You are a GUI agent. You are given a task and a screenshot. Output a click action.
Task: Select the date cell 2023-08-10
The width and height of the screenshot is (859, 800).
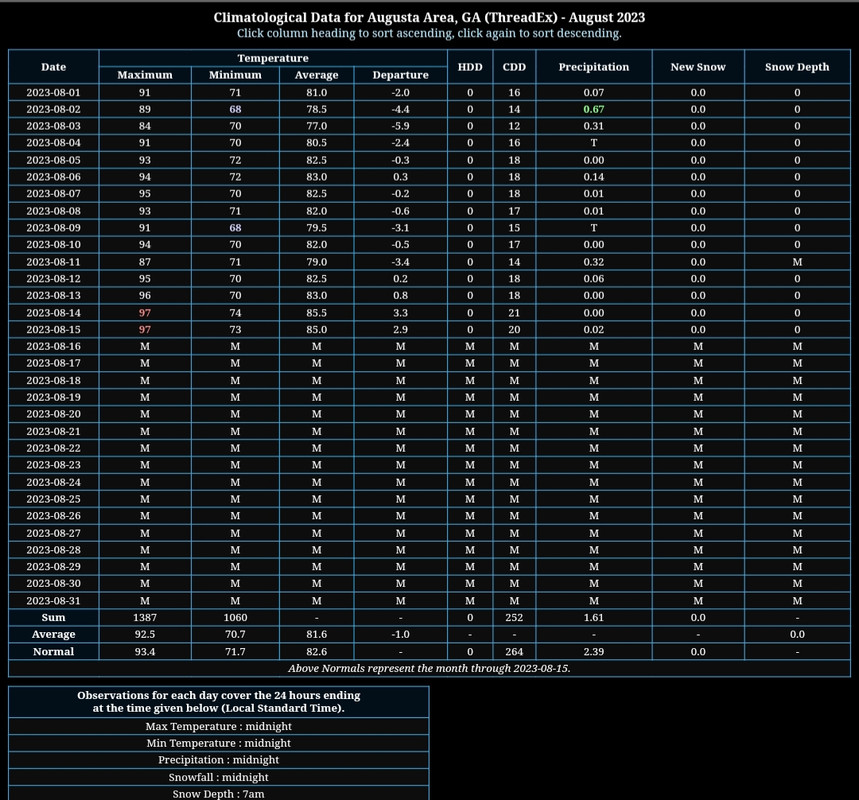click(53, 244)
